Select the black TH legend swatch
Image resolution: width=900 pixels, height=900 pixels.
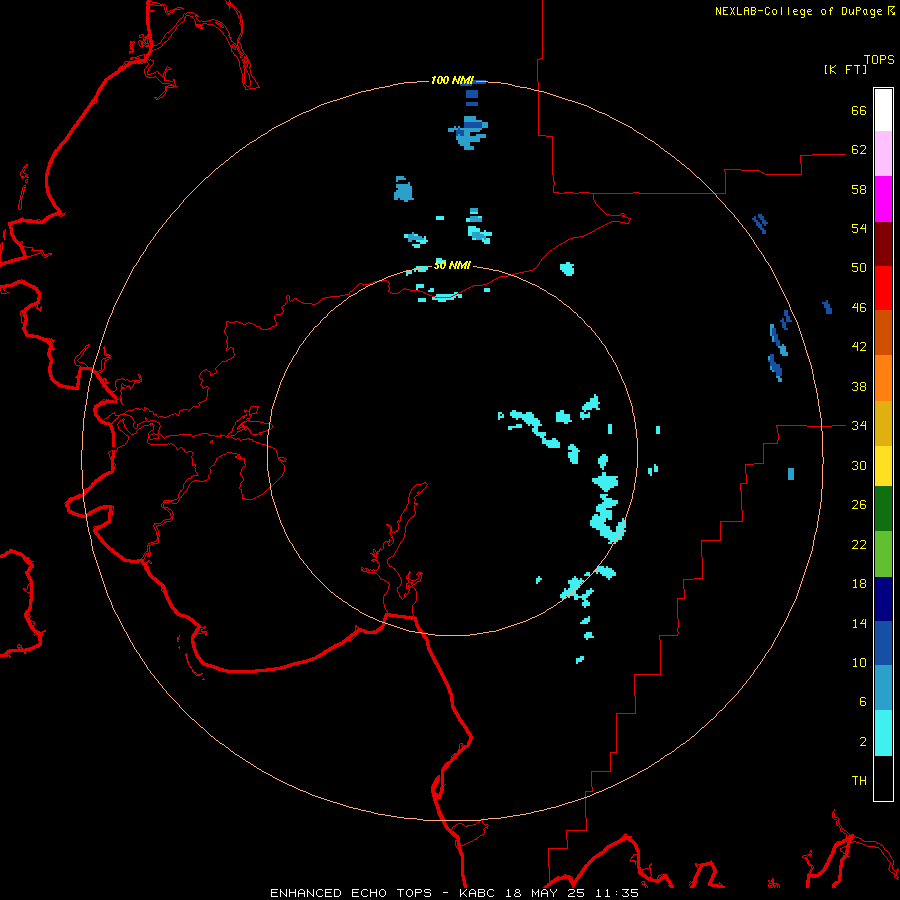click(883, 778)
